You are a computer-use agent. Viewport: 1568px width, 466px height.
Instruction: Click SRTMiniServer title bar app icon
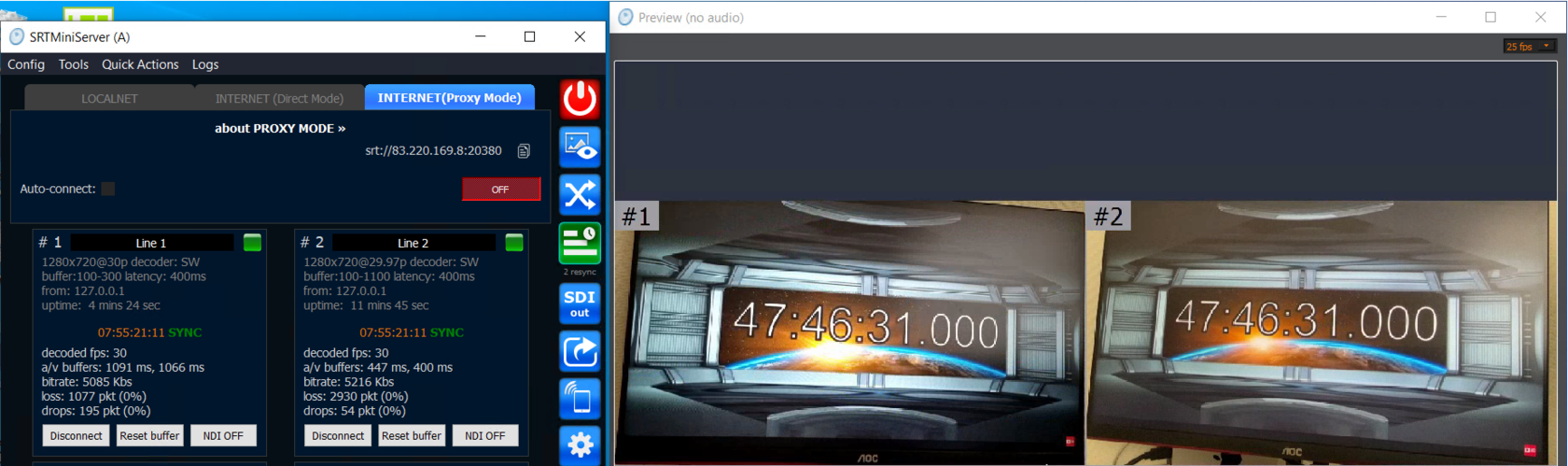[16, 36]
